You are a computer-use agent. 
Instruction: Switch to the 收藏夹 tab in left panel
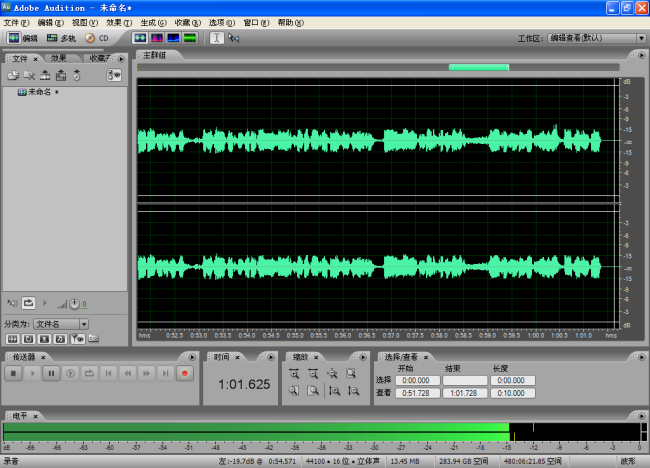pyautogui.click(x=99, y=58)
